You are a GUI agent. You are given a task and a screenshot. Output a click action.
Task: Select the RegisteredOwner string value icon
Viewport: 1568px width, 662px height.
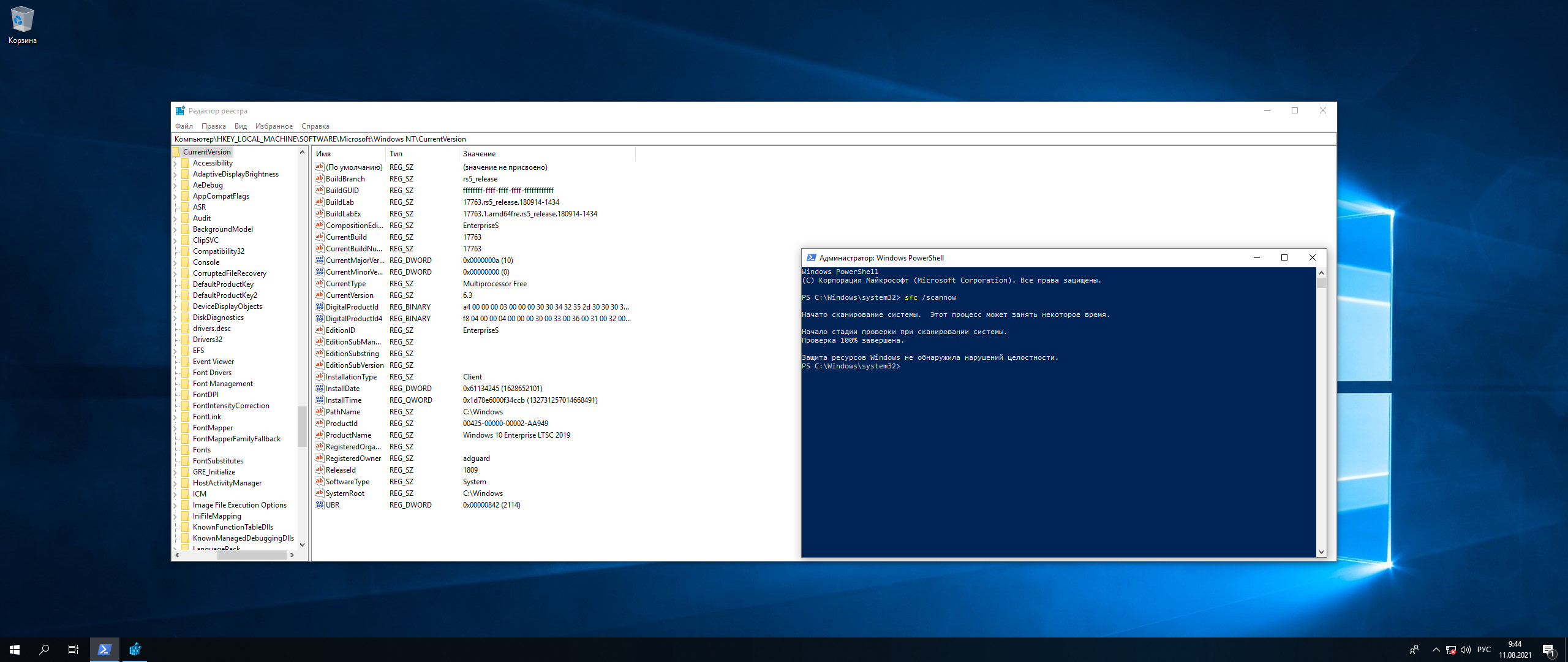coord(320,458)
